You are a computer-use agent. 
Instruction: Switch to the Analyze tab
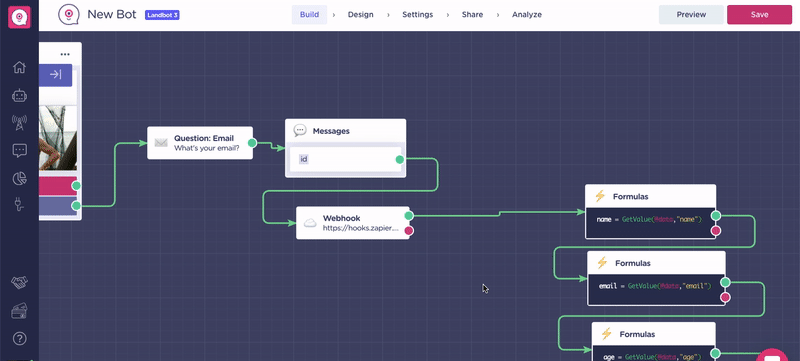(x=527, y=15)
